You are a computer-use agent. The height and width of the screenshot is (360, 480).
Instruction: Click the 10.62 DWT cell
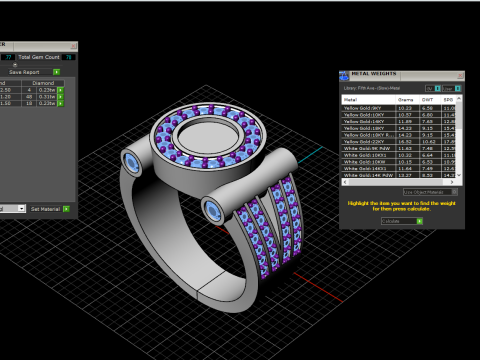429,142
